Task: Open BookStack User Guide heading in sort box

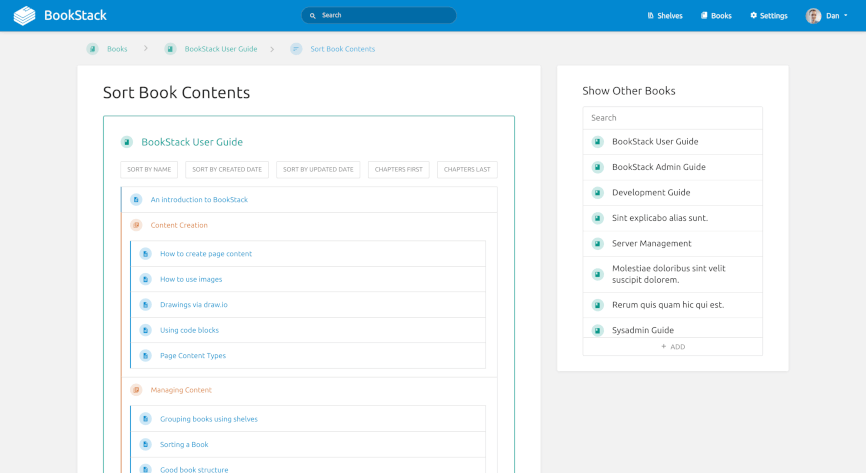Action: coord(192,142)
